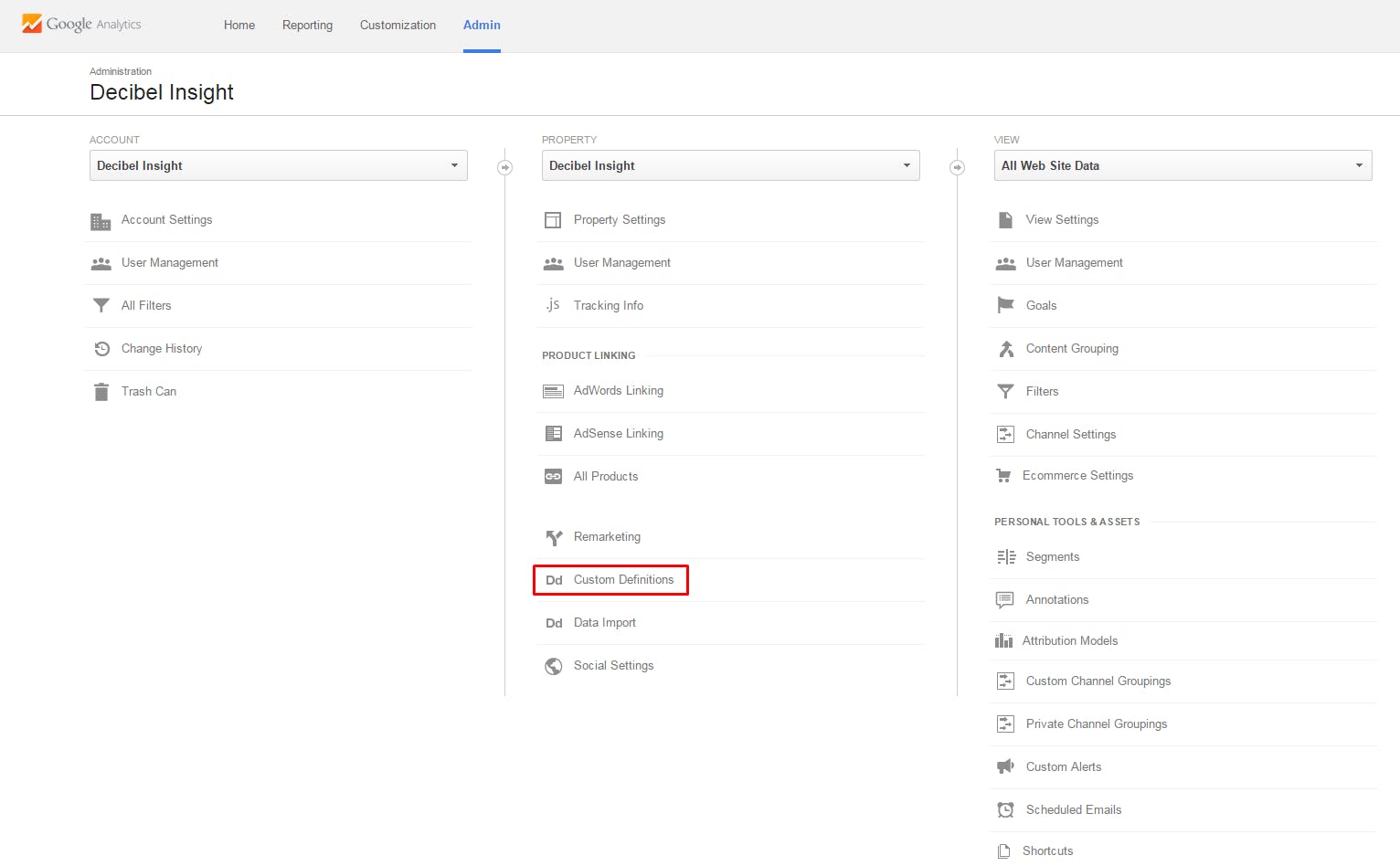
Task: Click the Google Analytics logo
Action: pyautogui.click(x=81, y=24)
